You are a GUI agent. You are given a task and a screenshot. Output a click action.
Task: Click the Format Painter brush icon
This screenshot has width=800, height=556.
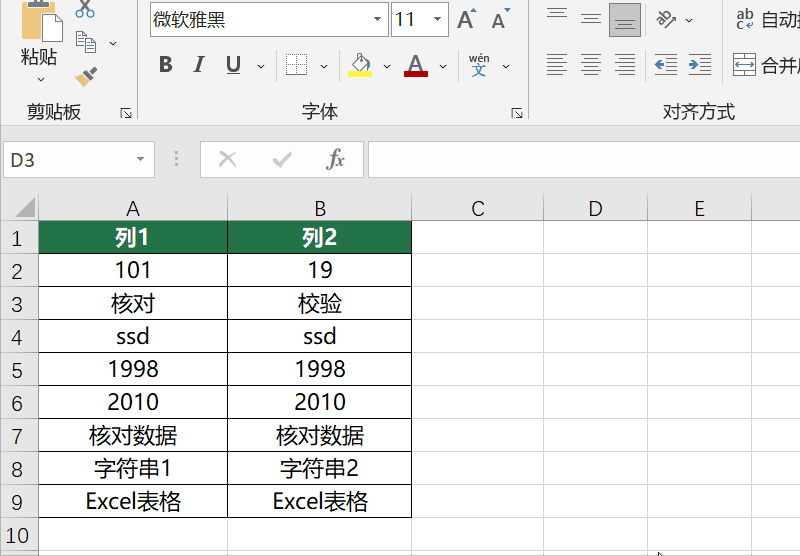86,77
